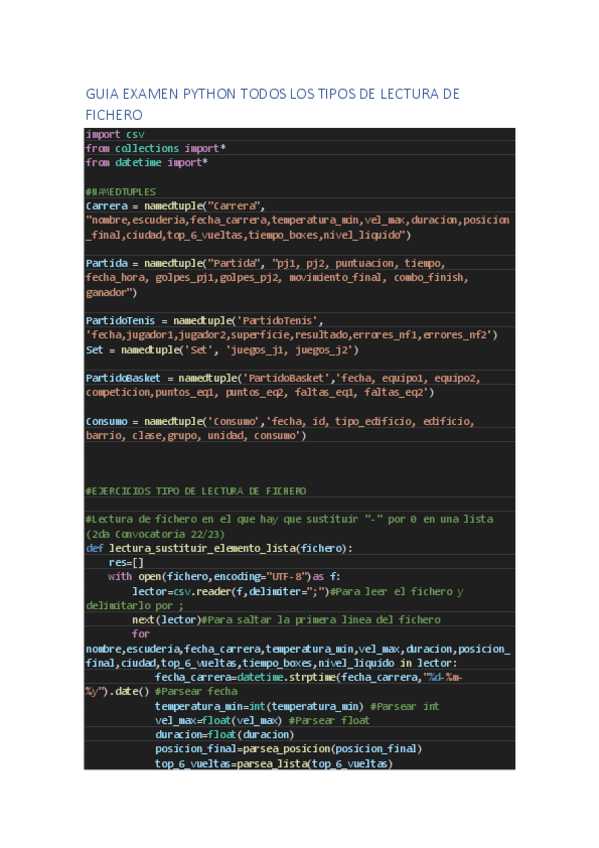Click the 'from collections import*' line
Image resolution: width=599 pixels, height=848 pixels.
pos(156,148)
